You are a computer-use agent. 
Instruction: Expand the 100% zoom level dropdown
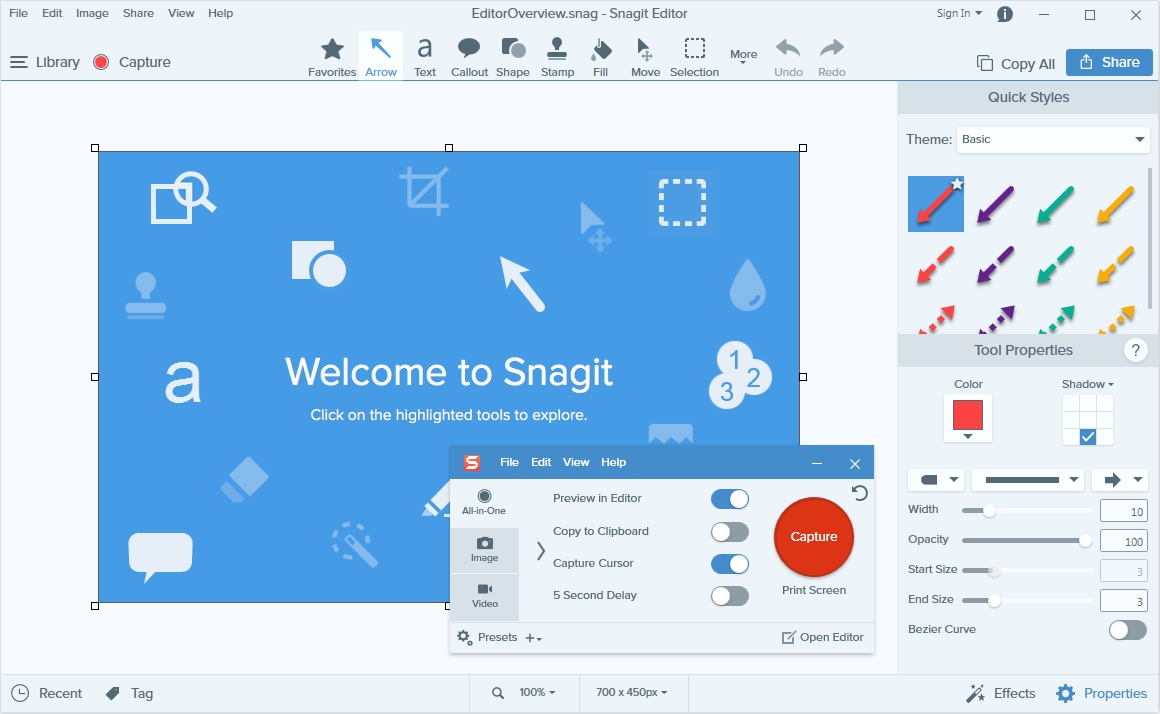point(536,693)
